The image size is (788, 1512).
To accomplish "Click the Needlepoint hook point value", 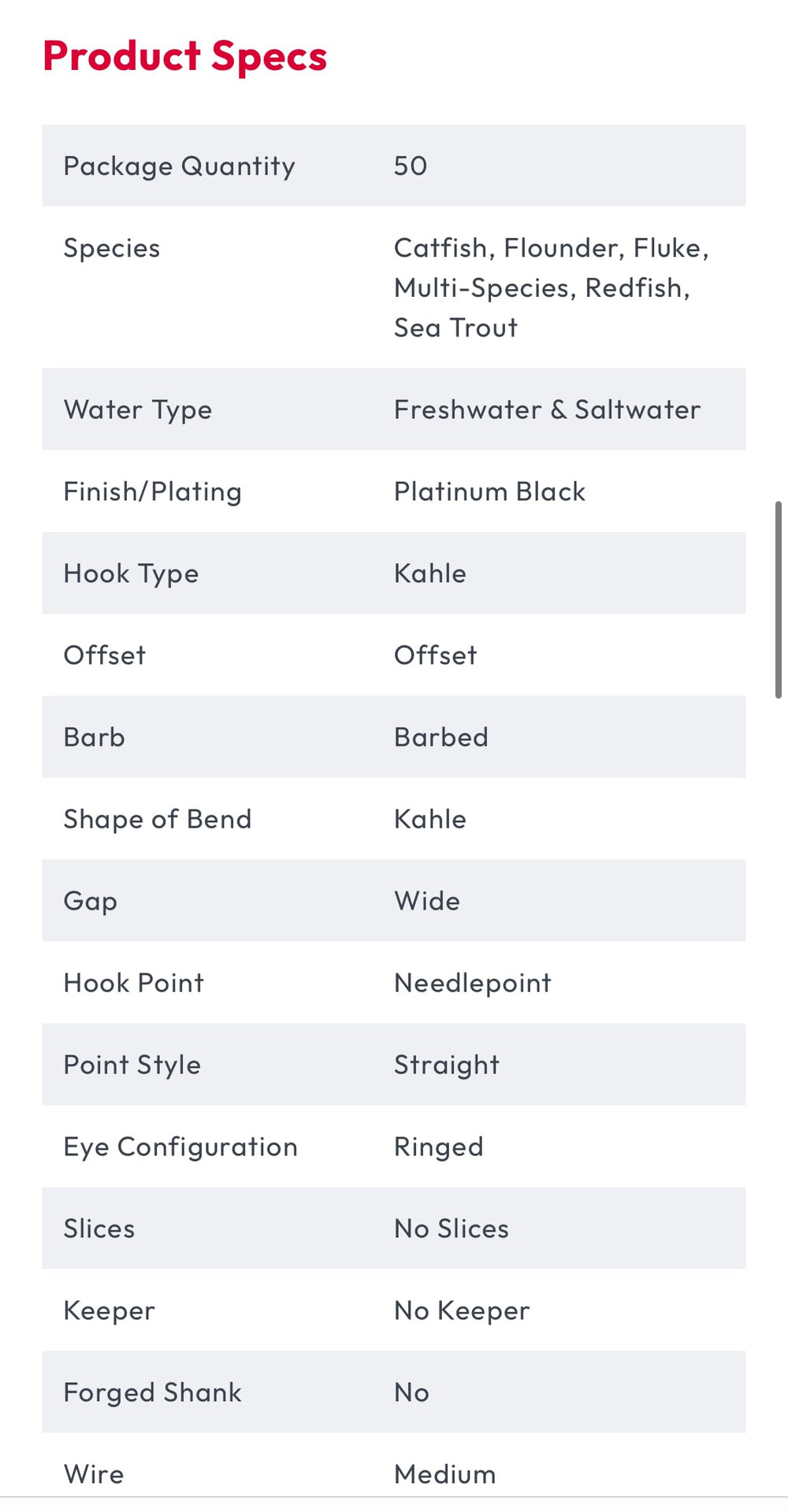I will [x=473, y=984].
